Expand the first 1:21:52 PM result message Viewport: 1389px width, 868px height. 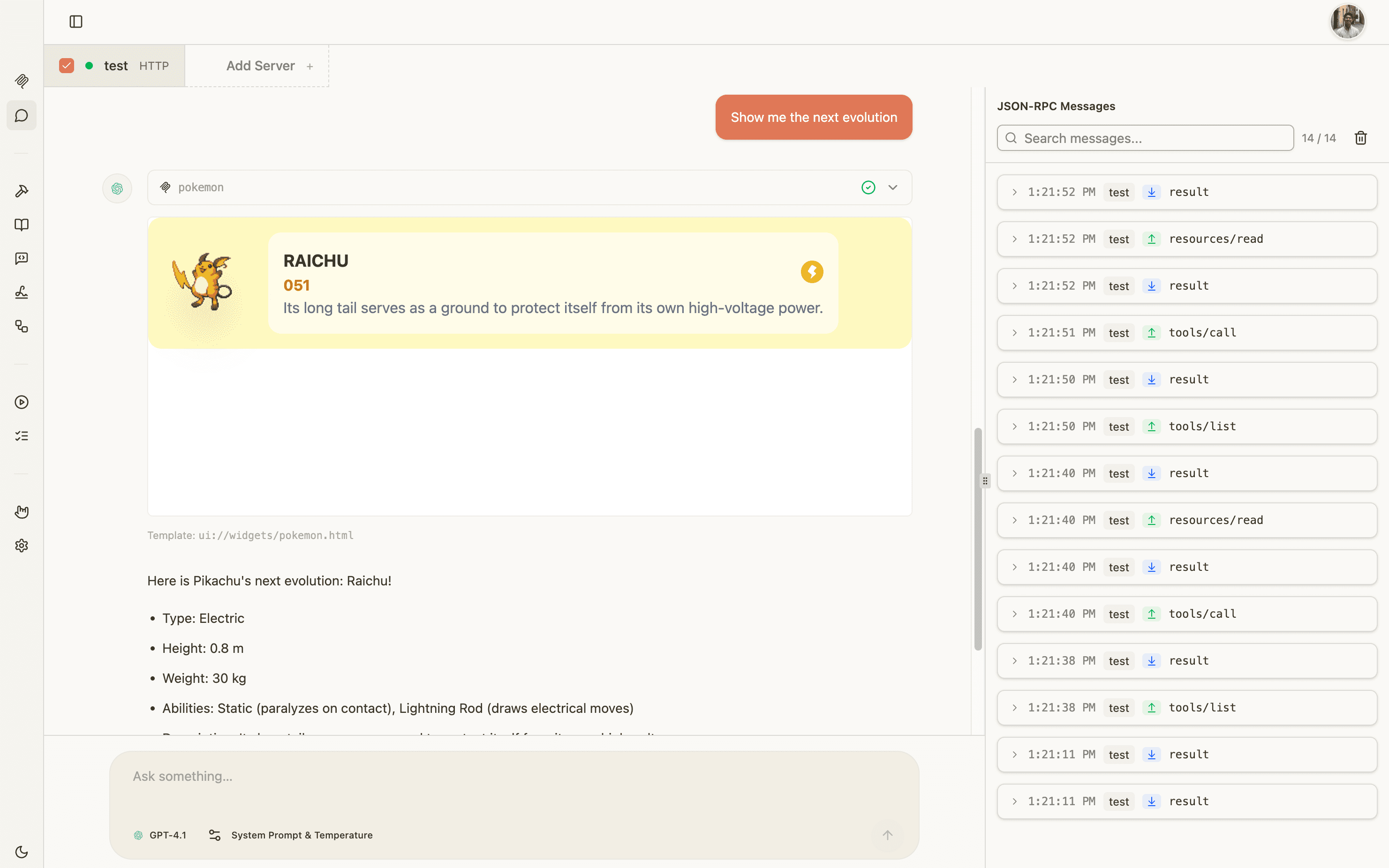1015,192
